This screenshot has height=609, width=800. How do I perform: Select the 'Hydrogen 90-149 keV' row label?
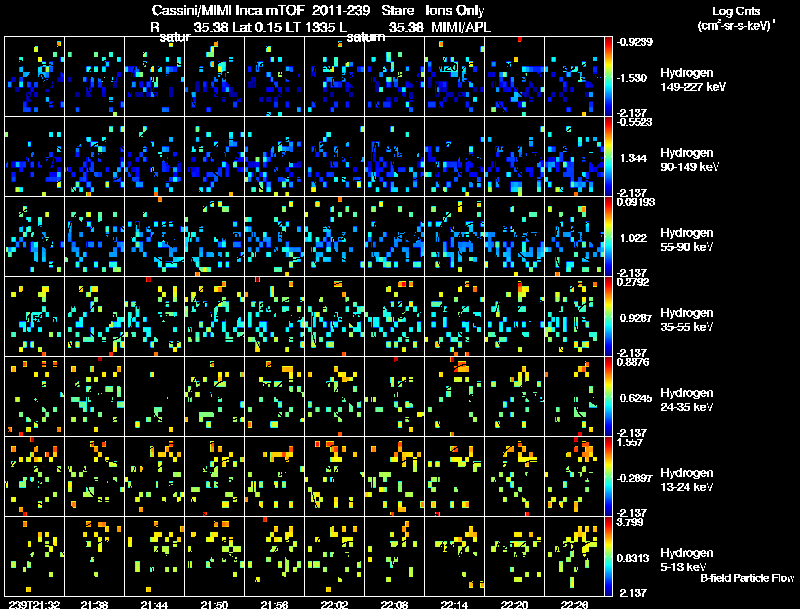[x=689, y=160]
